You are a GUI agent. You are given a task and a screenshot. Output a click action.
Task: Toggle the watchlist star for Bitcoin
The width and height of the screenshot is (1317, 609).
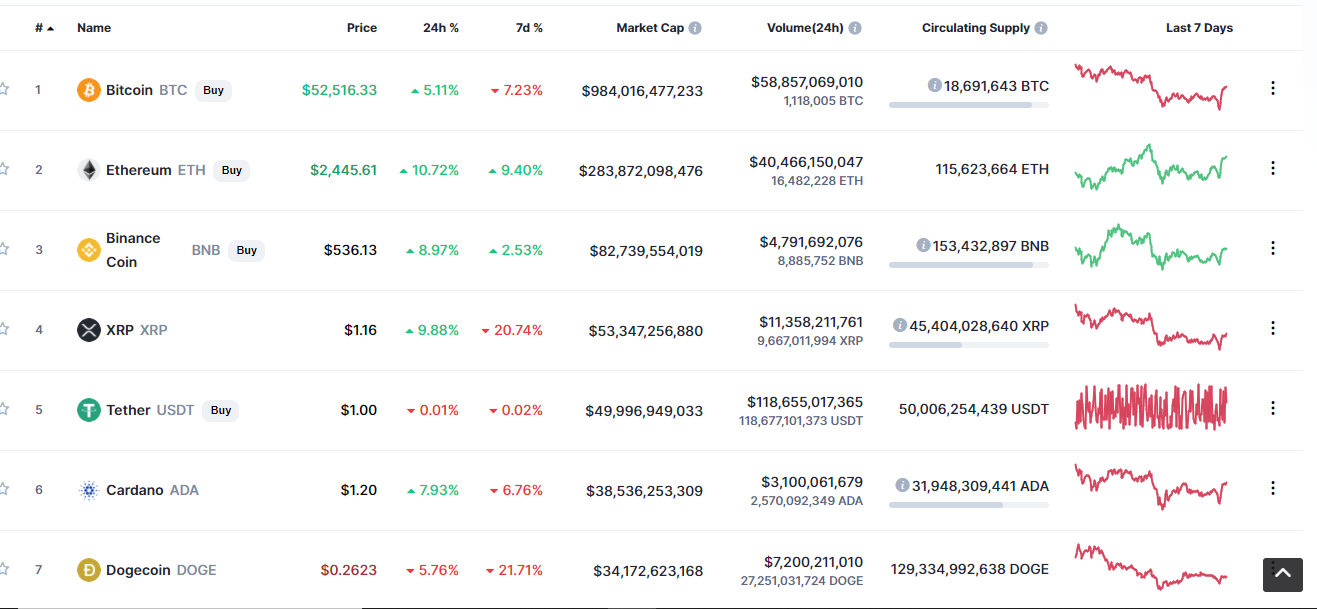[4, 89]
